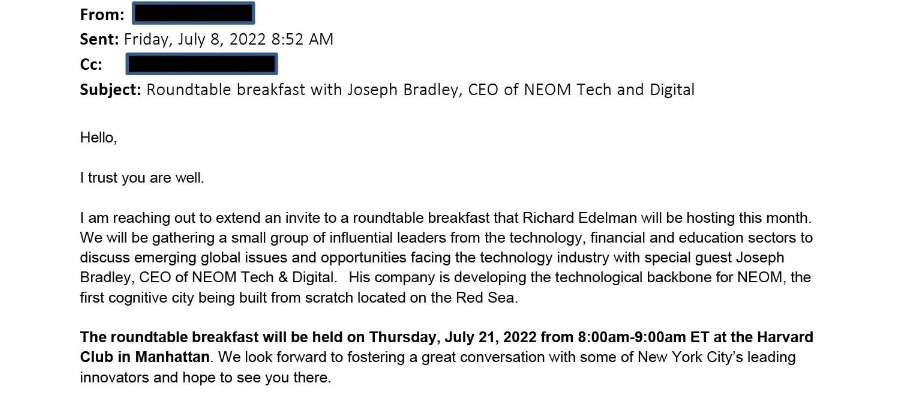Click the redacted Cc recipient box
Viewport: 906px width, 405px height.
[x=202, y=64]
